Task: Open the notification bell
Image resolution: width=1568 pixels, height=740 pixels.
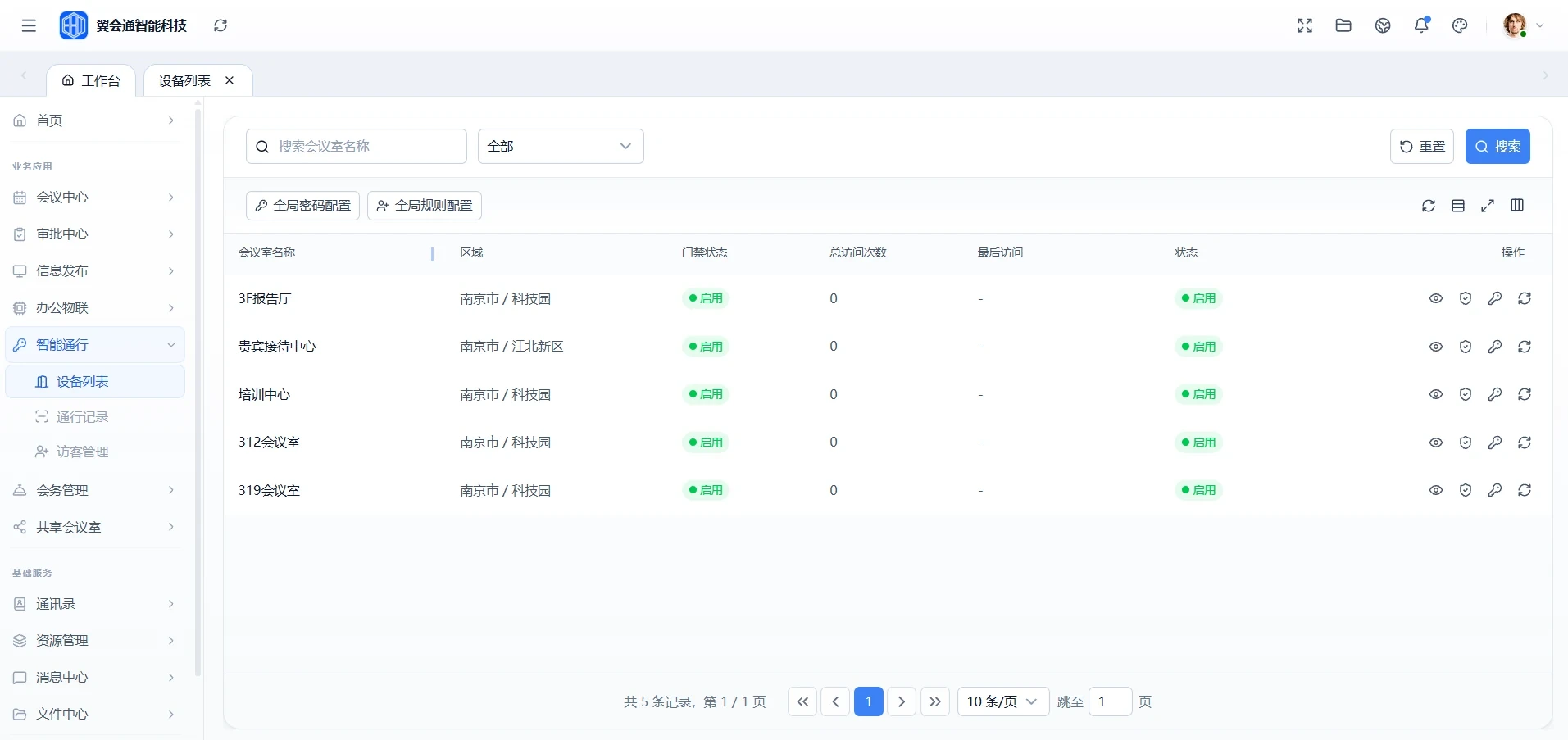Action: pyautogui.click(x=1422, y=25)
